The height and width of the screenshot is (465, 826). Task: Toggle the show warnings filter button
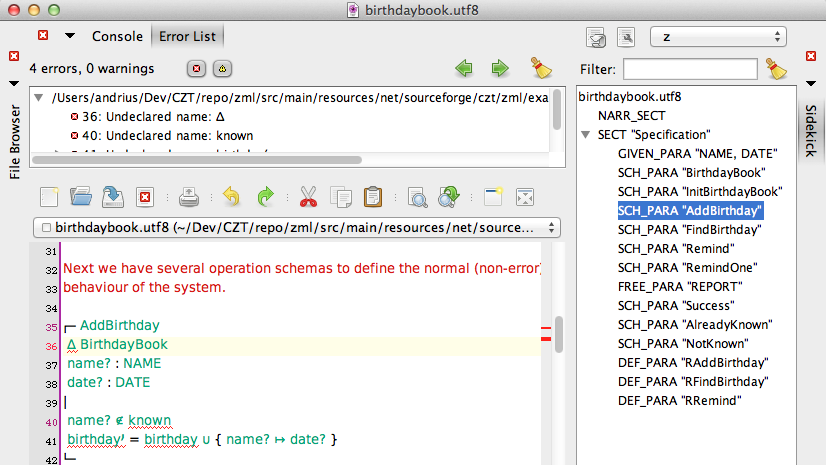(222, 69)
